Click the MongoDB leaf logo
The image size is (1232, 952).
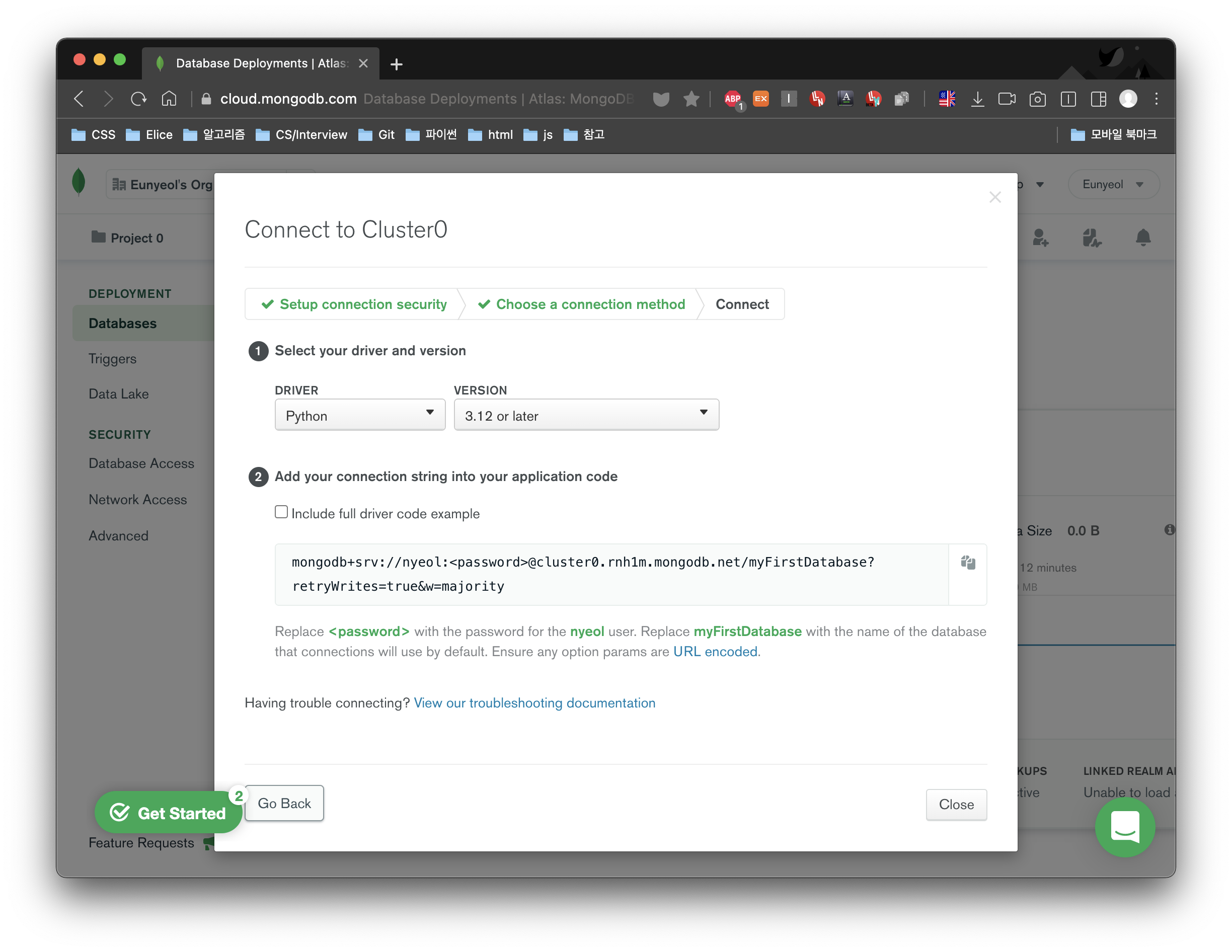click(79, 183)
